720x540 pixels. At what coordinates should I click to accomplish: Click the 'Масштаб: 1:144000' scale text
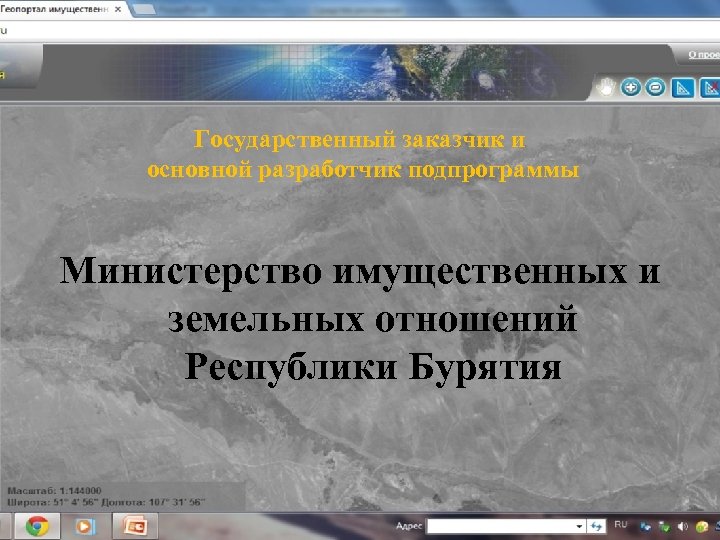(x=54, y=490)
